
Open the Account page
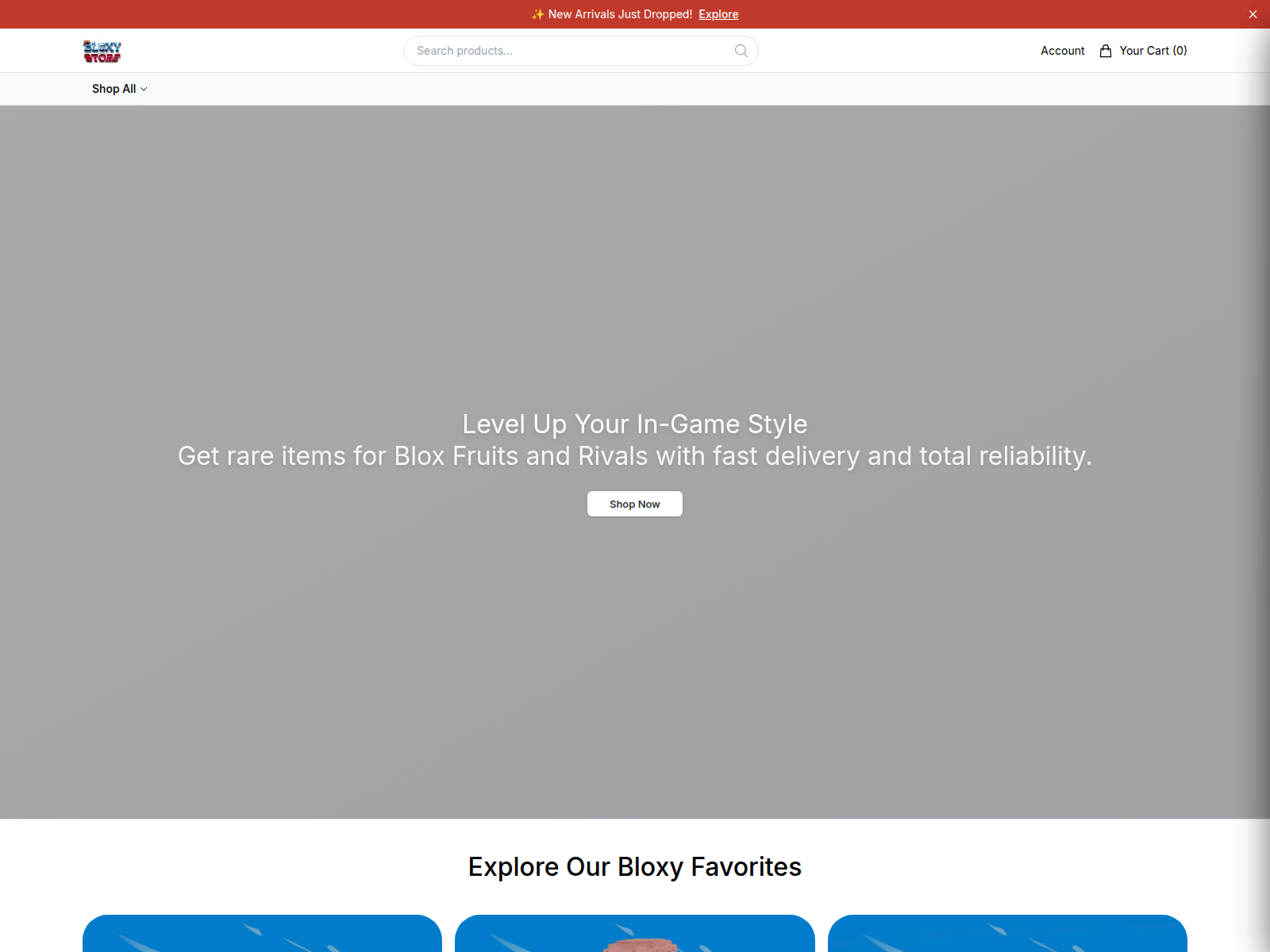pyautogui.click(x=1062, y=51)
